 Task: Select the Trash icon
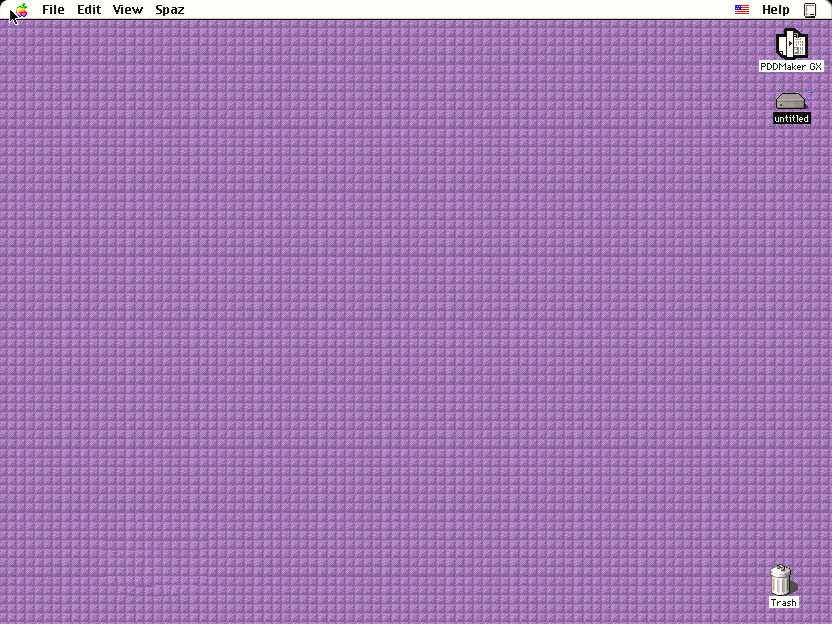click(x=781, y=580)
